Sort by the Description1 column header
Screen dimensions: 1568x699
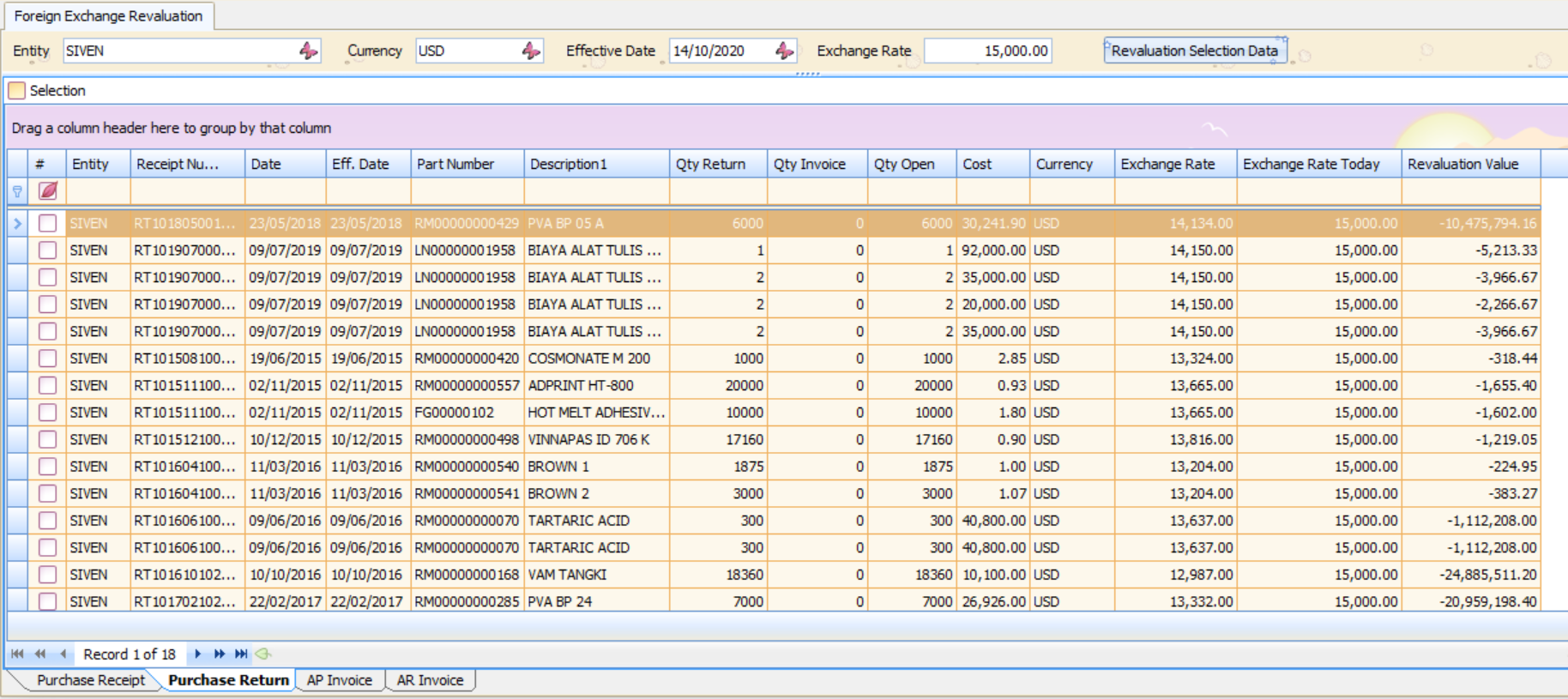pyautogui.click(x=597, y=164)
